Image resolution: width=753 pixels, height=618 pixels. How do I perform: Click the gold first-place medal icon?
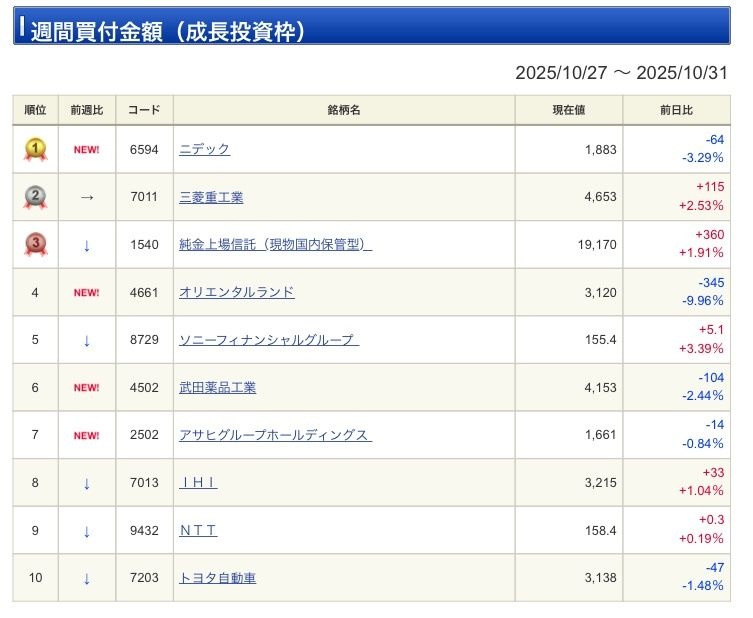pyautogui.click(x=35, y=150)
